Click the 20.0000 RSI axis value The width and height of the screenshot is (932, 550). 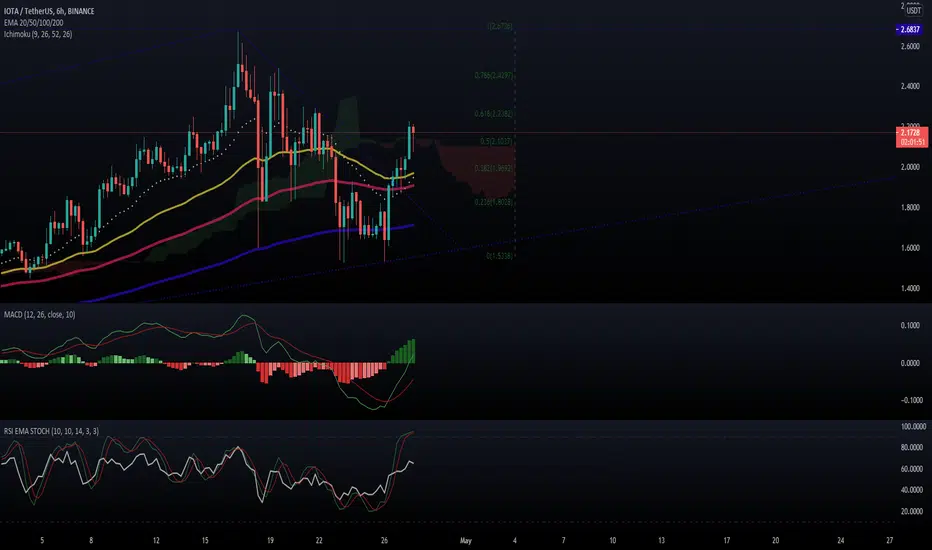click(x=912, y=511)
